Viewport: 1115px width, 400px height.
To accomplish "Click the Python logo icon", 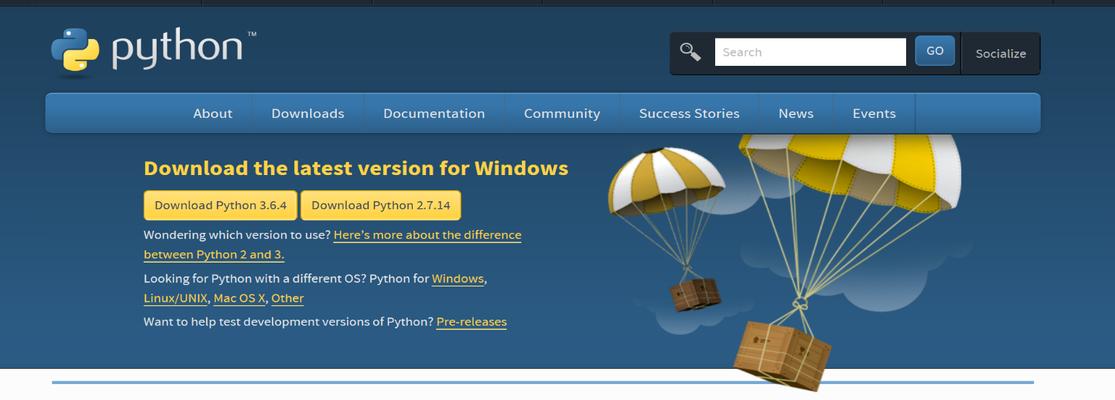I will (x=75, y=49).
